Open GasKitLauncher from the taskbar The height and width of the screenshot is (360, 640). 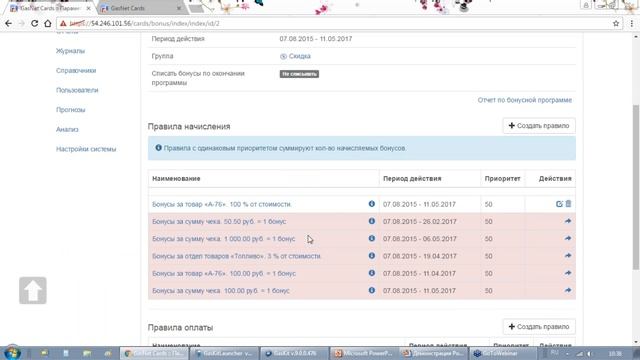point(225,353)
